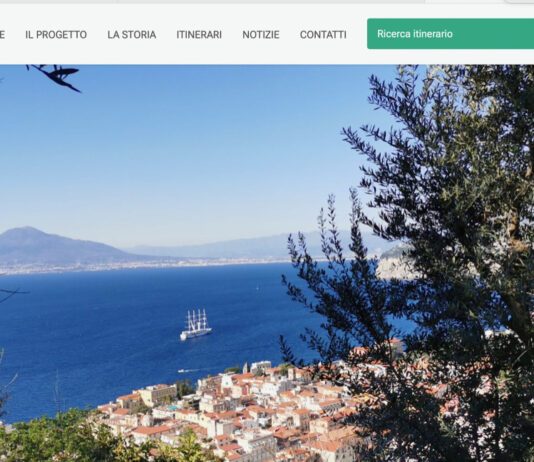Viewport: 534px width, 462px height.
Task: Click the partially visible menu item ending in E
Action: (x=2, y=35)
